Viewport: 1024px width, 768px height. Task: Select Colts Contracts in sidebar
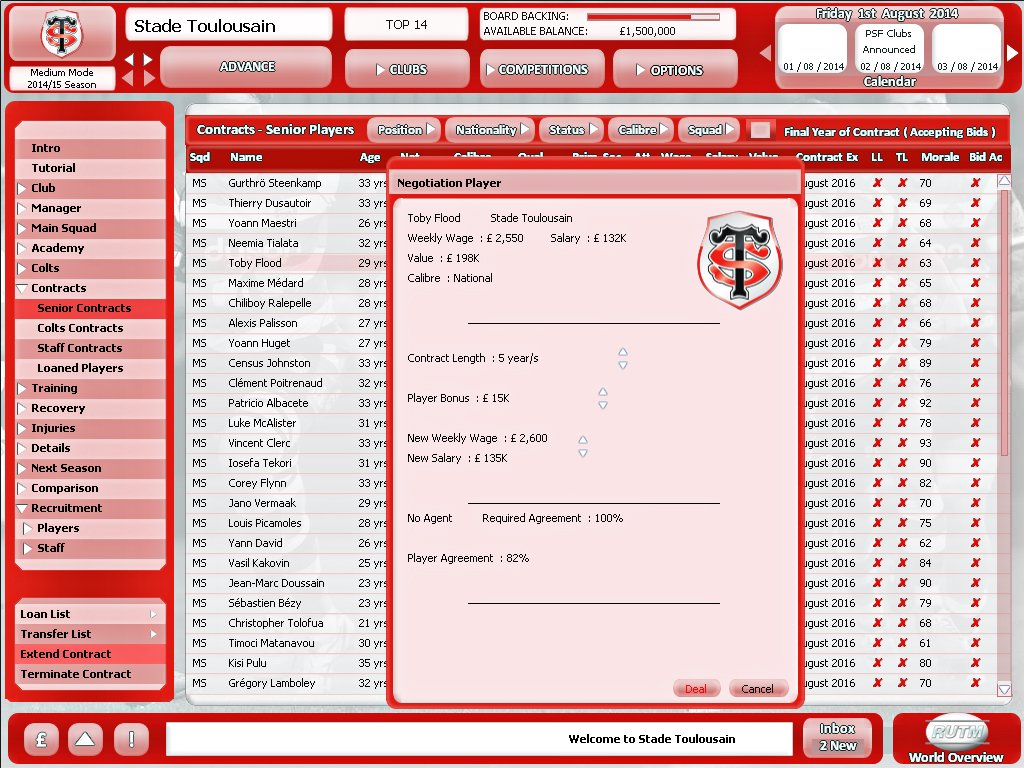tap(90, 328)
